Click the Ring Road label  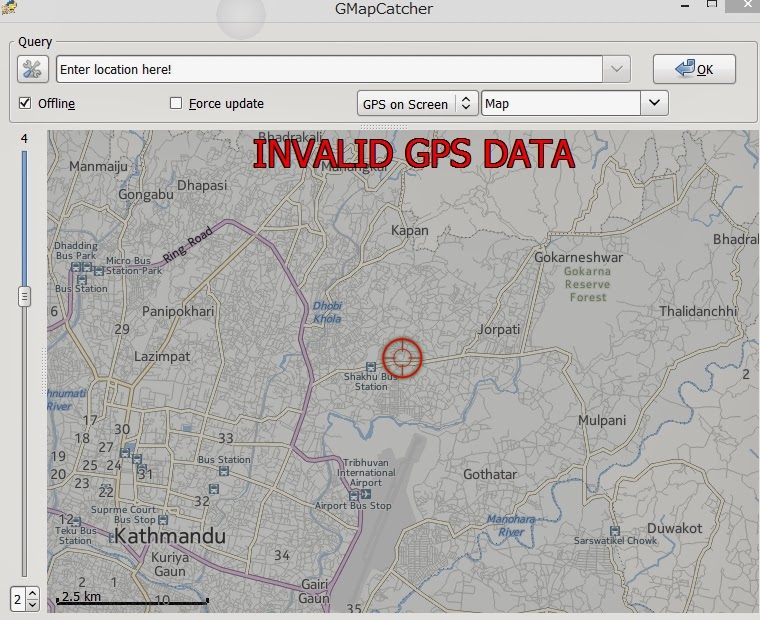[188, 244]
